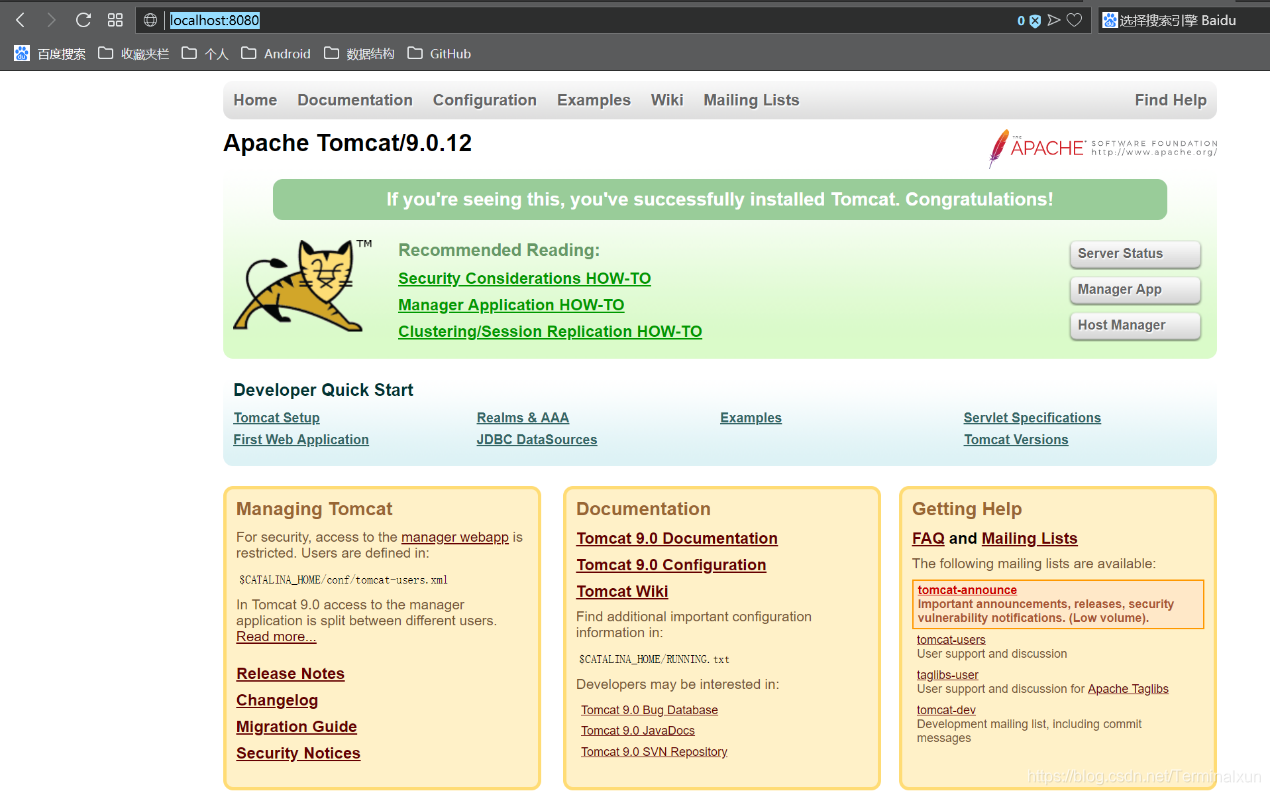Open the 个人 bookmark folder
This screenshot has width=1270, height=795.
click(x=205, y=54)
